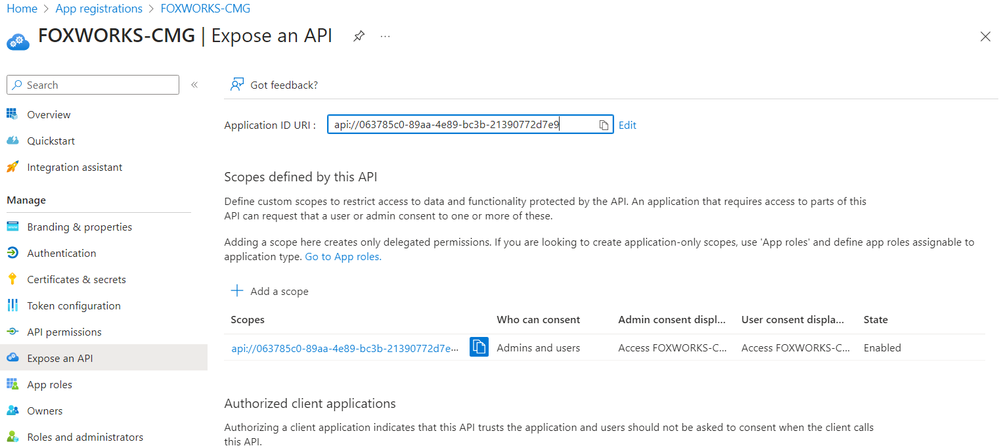
Task: Click the Branding & properties icon
Action: pos(12,227)
